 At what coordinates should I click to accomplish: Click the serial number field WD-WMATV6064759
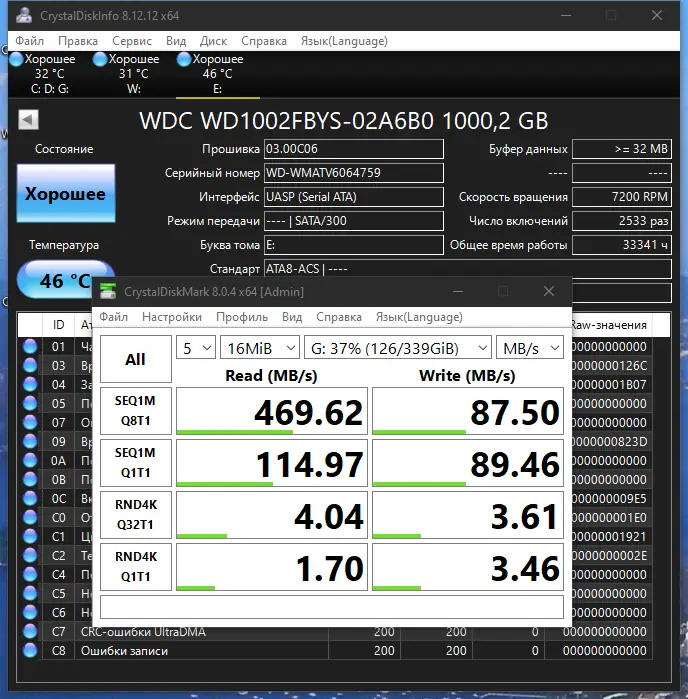tap(354, 173)
